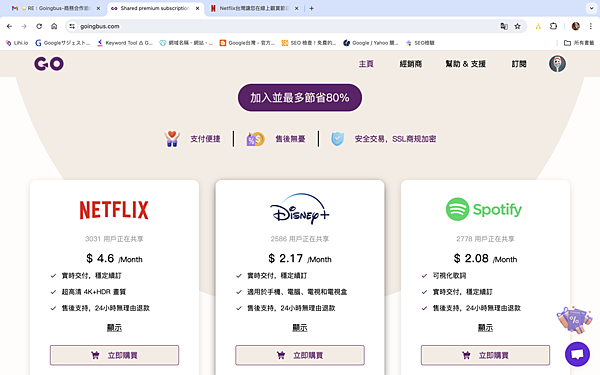Click text 2778 用戶正在共享
Image resolution: width=600 pixels, height=375 pixels.
click(485, 239)
